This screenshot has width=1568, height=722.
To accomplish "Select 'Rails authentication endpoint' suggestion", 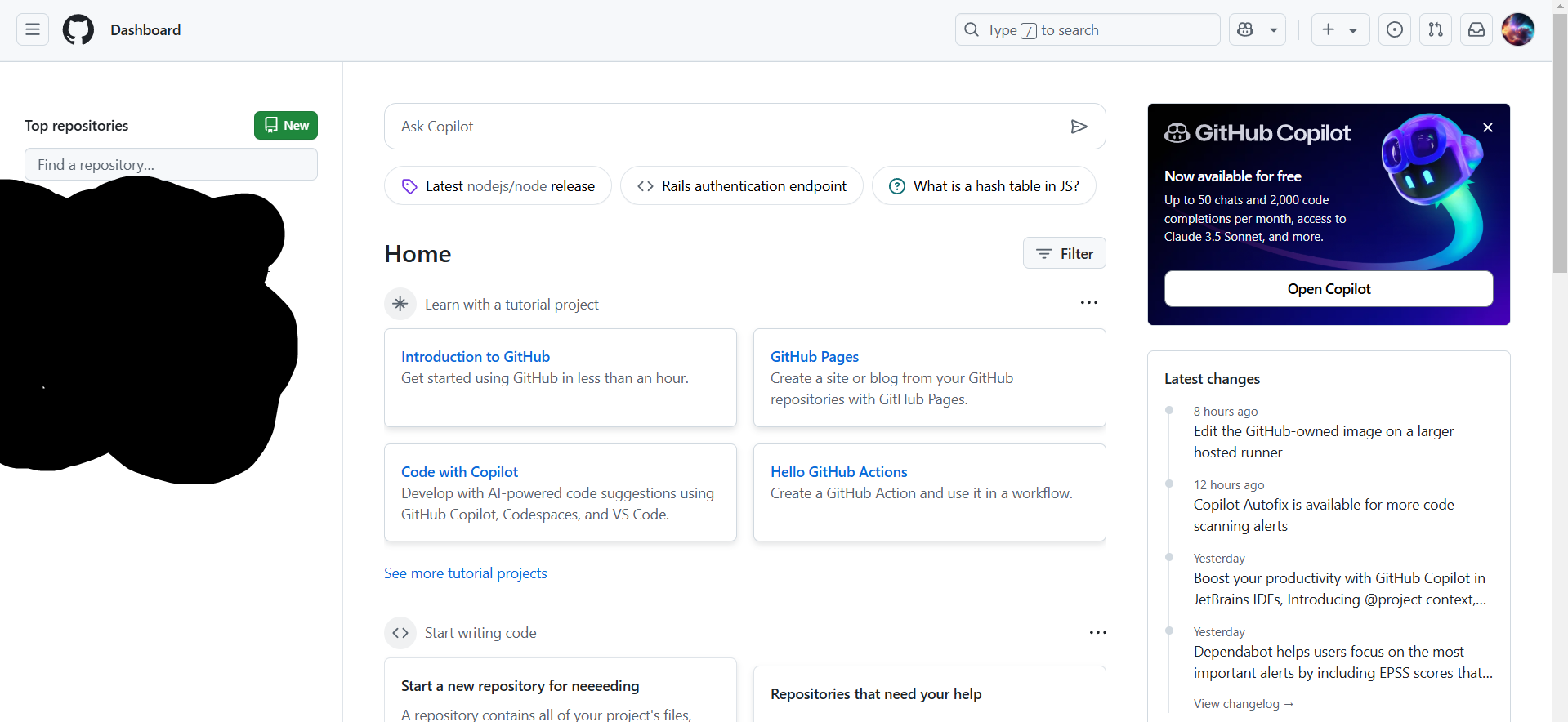I will [742, 185].
